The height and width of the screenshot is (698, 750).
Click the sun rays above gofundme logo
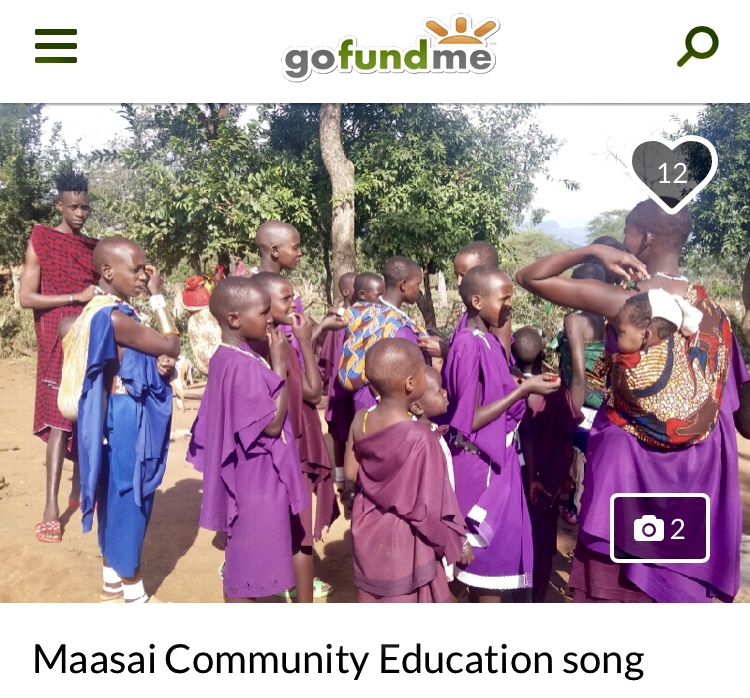pyautogui.click(x=461, y=30)
